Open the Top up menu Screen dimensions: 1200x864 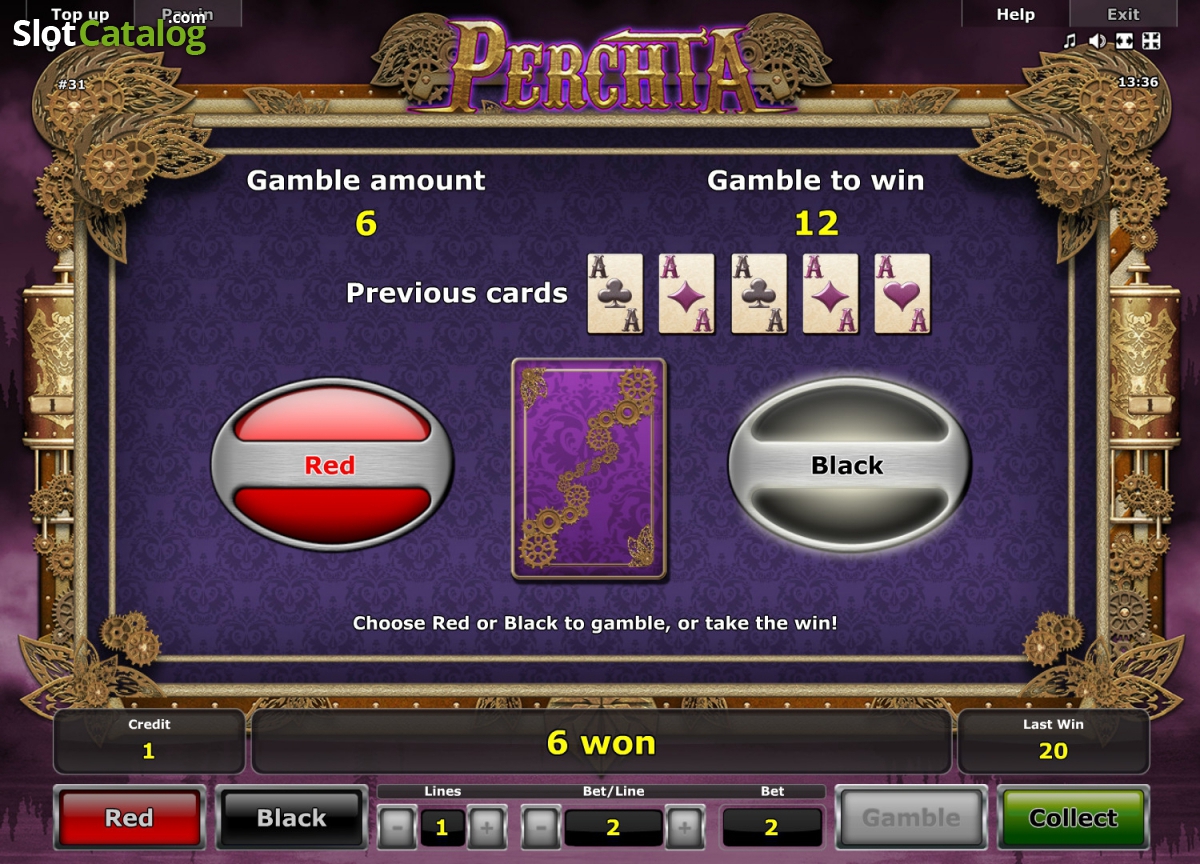[x=80, y=14]
